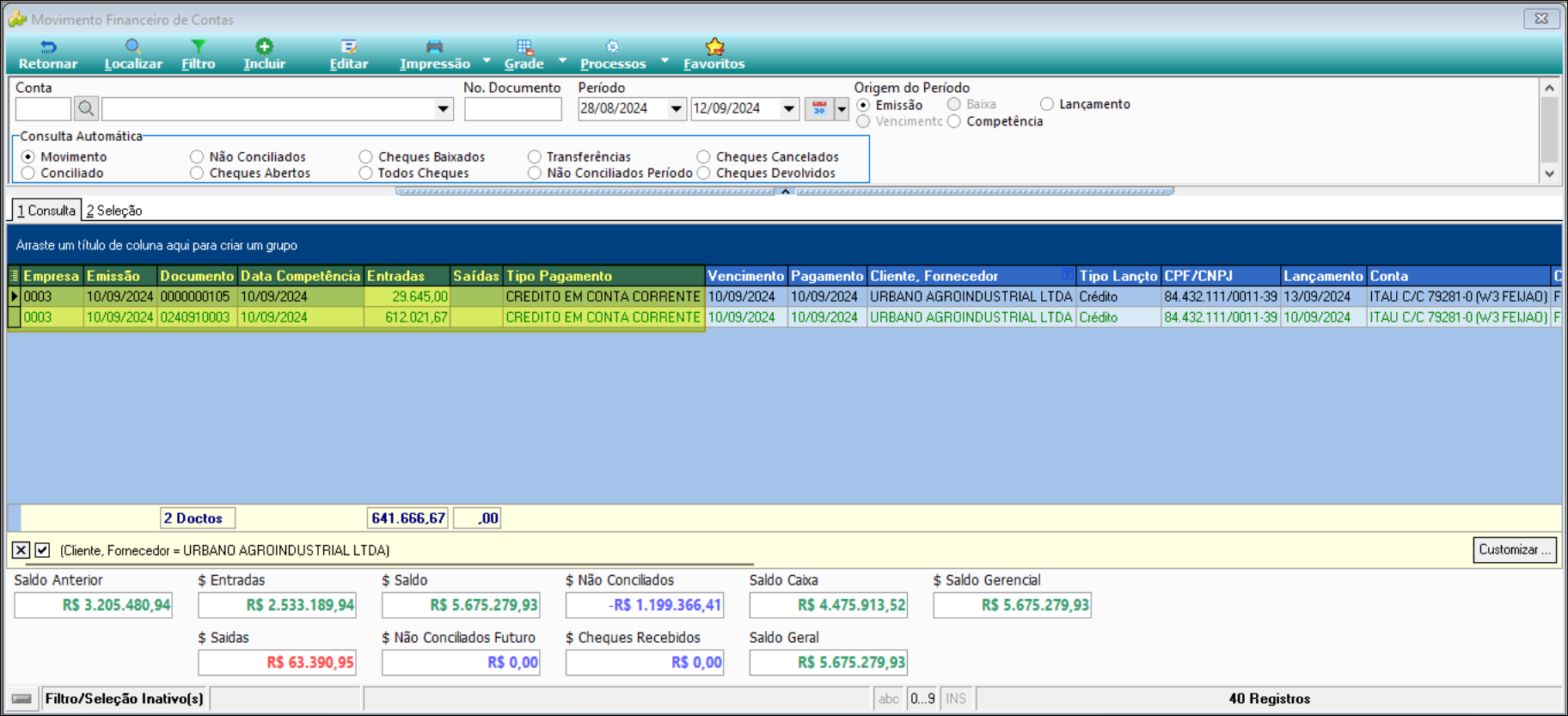Sort by the Emissão column header
Image resolution: width=1568 pixels, height=716 pixels.
click(x=119, y=276)
